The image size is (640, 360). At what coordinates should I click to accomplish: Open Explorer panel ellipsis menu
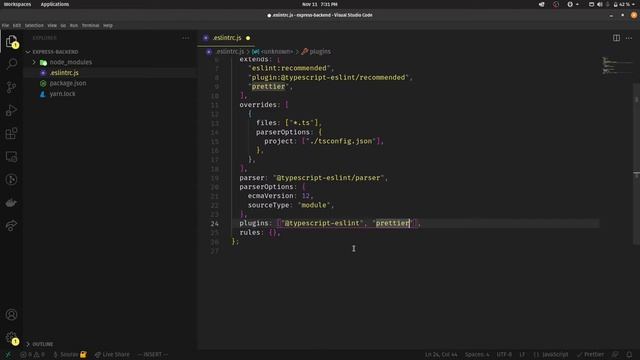[186, 38]
